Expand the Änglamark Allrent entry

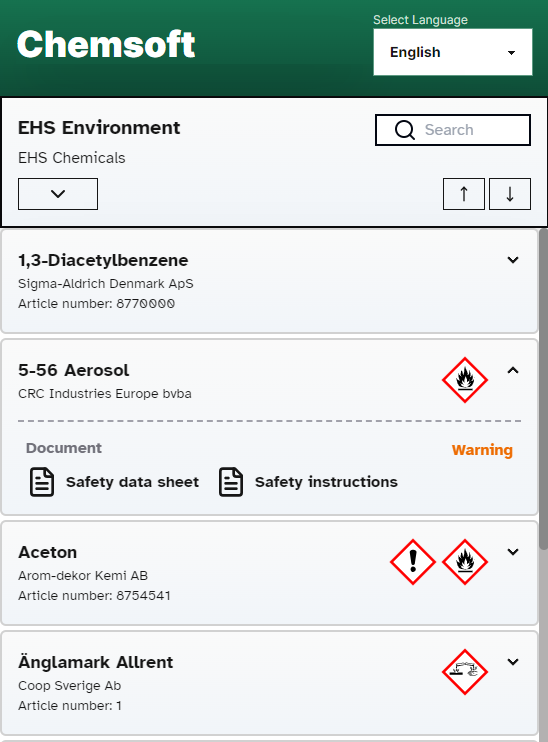513,662
